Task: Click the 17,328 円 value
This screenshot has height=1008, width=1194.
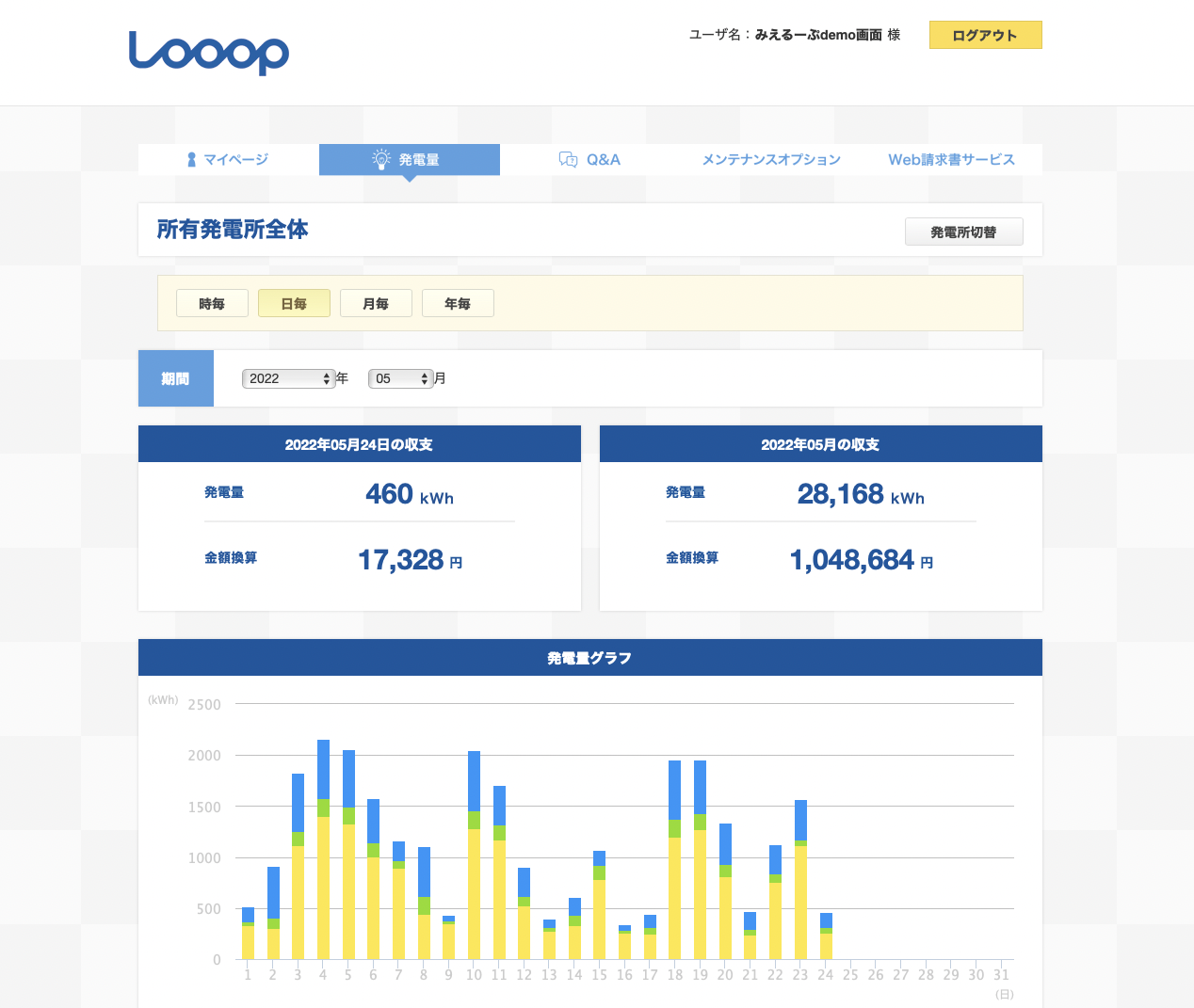Action: click(410, 560)
